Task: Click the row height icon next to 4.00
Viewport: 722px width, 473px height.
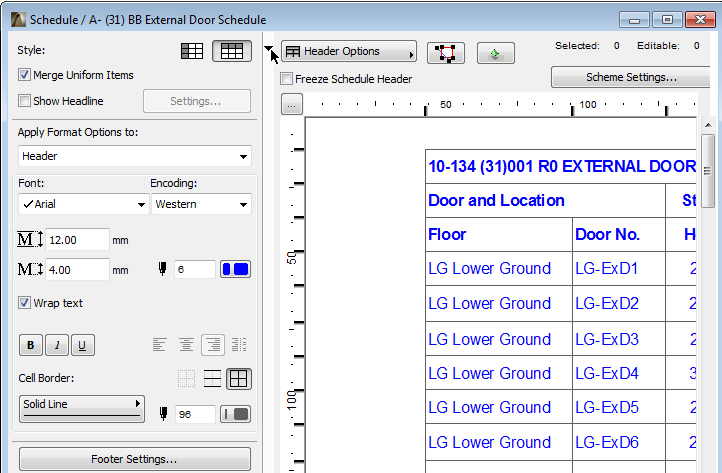Action: tap(30, 269)
